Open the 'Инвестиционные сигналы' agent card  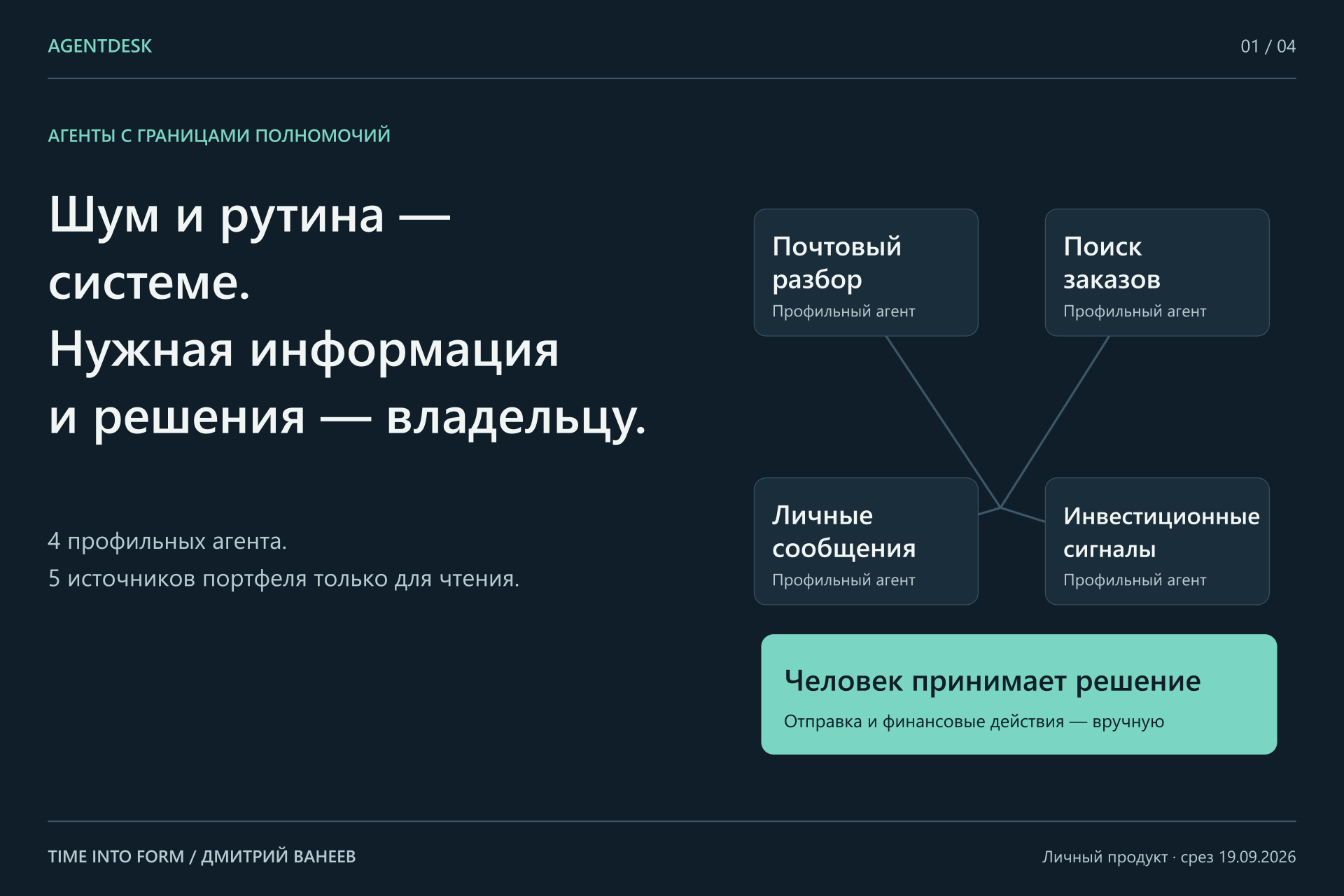point(1157,541)
